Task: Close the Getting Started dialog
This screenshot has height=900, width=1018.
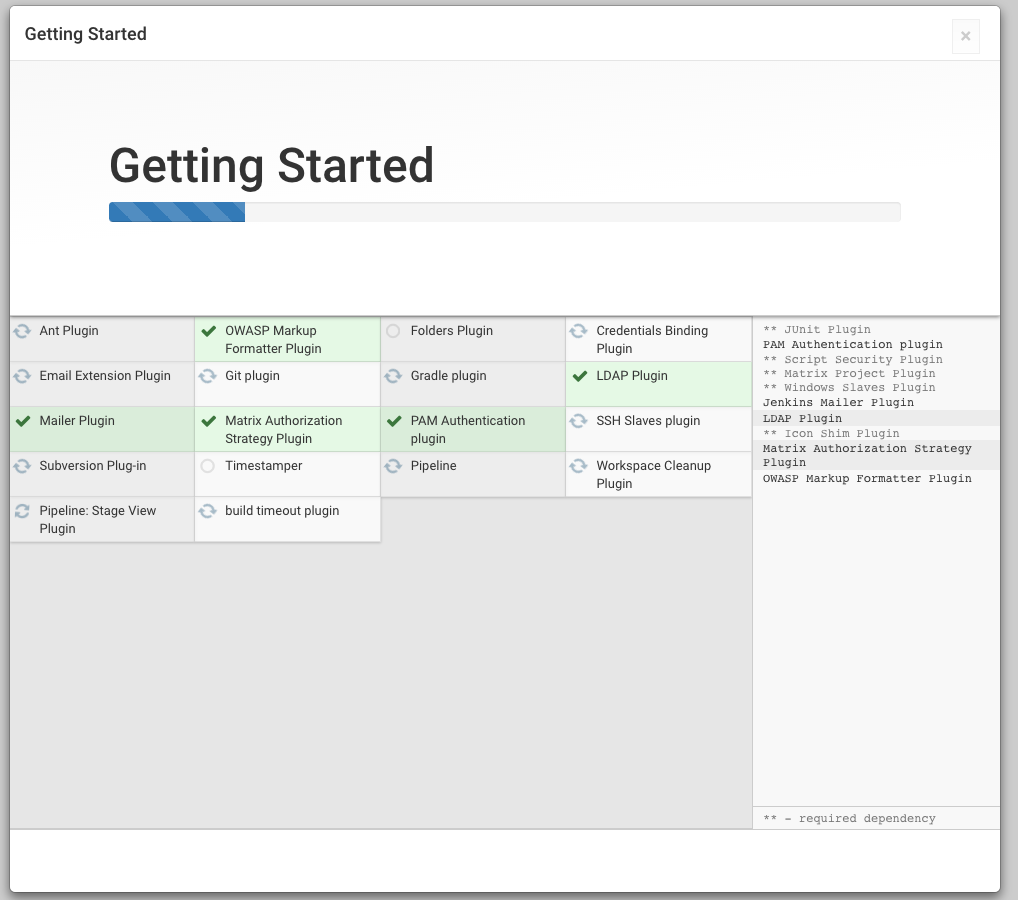Action: (965, 36)
